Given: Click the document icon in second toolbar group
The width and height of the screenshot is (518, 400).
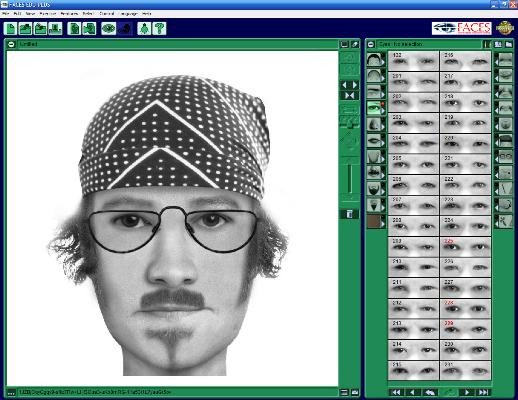Looking at the screenshot, I should click(x=74, y=29).
